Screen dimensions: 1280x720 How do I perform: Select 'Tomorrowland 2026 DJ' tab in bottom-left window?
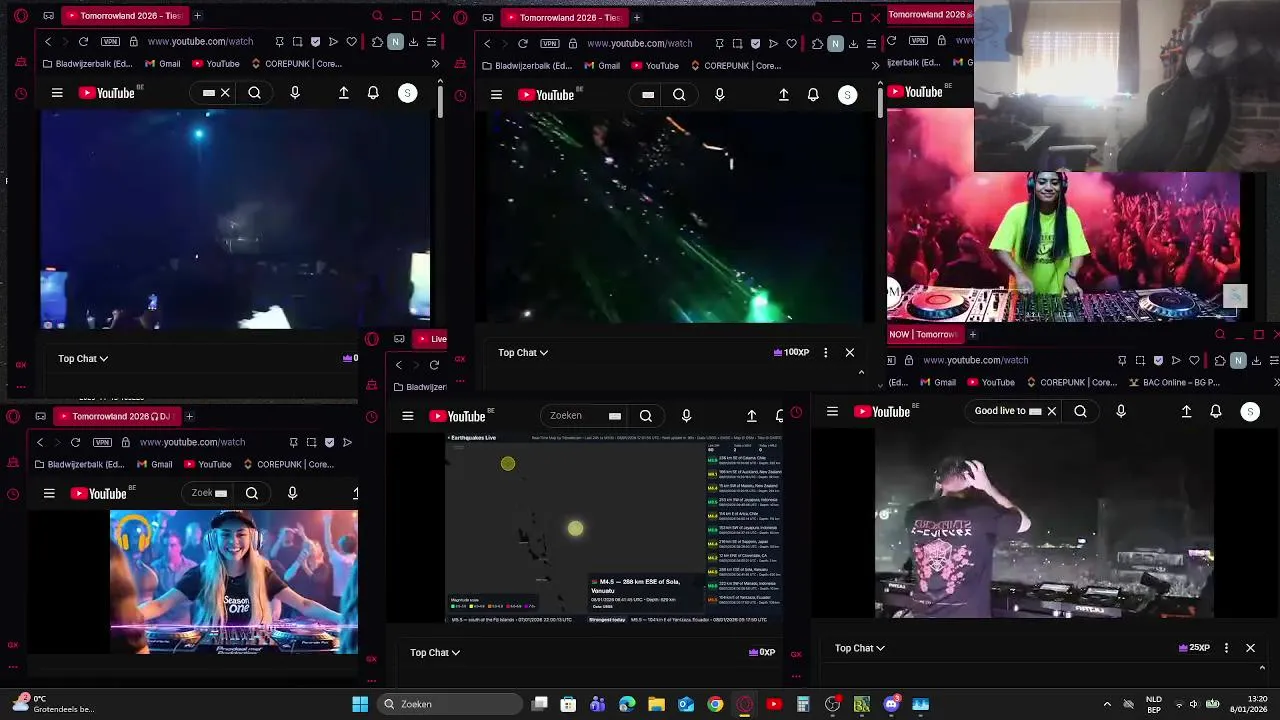coord(115,416)
